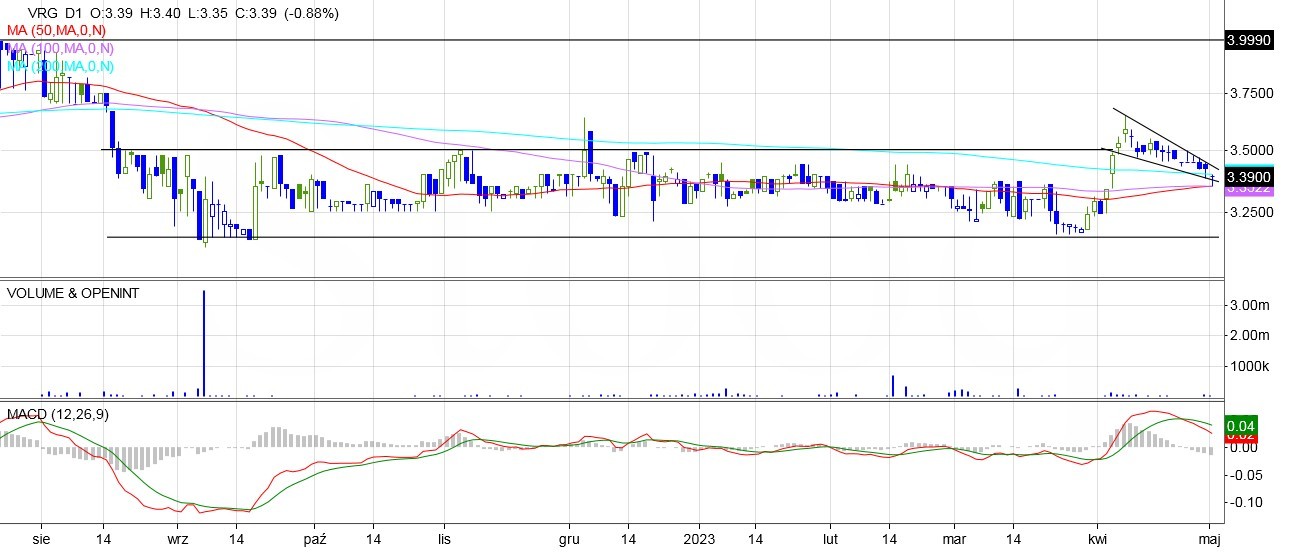
Task: Click the 3.00m volume axis value
Action: (1249, 305)
